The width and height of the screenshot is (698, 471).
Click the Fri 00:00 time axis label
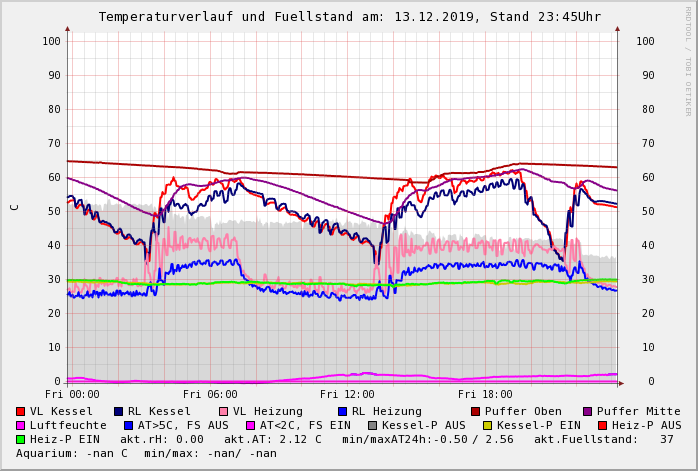(72, 394)
